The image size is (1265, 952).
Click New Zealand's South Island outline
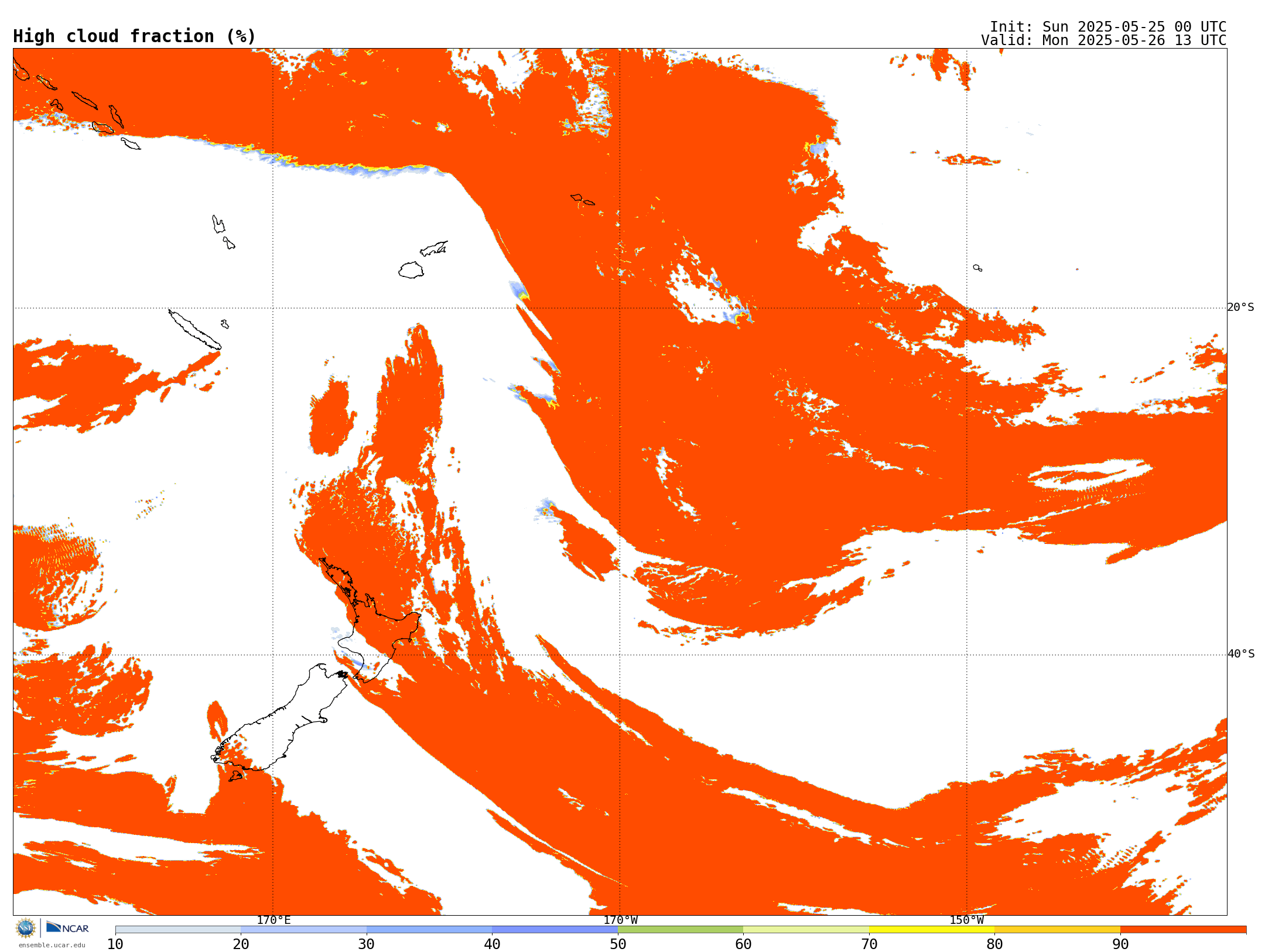click(x=280, y=717)
